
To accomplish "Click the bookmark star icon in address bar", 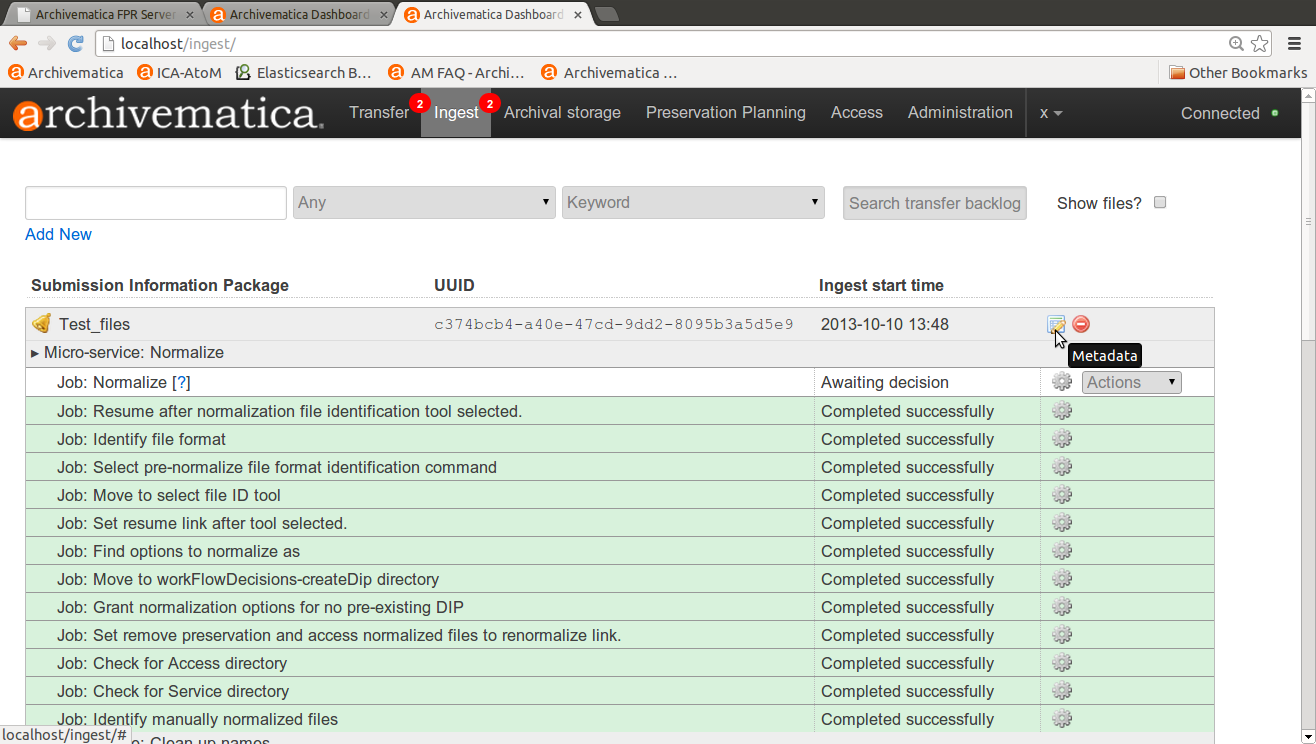I will click(1259, 44).
